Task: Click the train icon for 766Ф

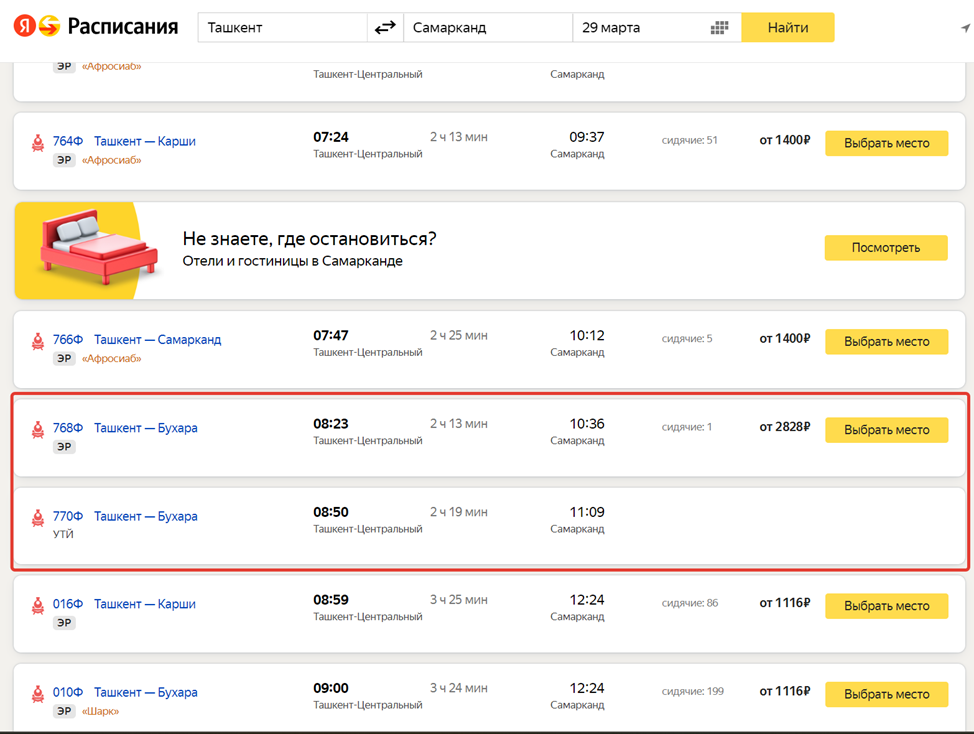Action: [x=38, y=340]
